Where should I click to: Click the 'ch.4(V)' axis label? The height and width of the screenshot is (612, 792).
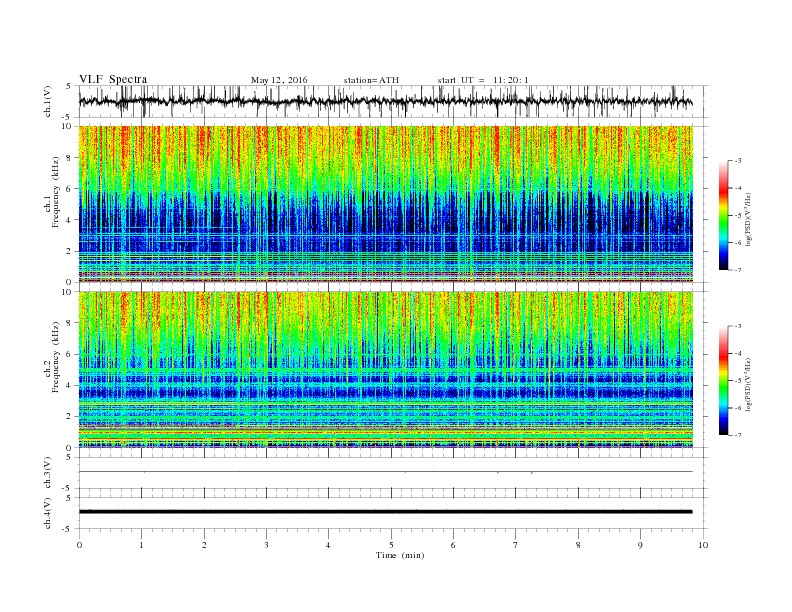pyautogui.click(x=48, y=513)
